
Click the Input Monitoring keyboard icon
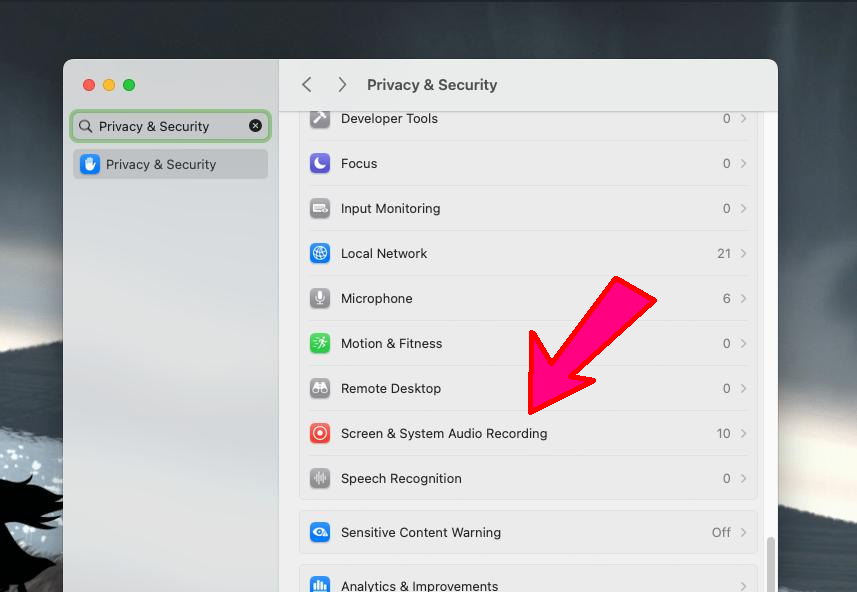click(x=320, y=208)
